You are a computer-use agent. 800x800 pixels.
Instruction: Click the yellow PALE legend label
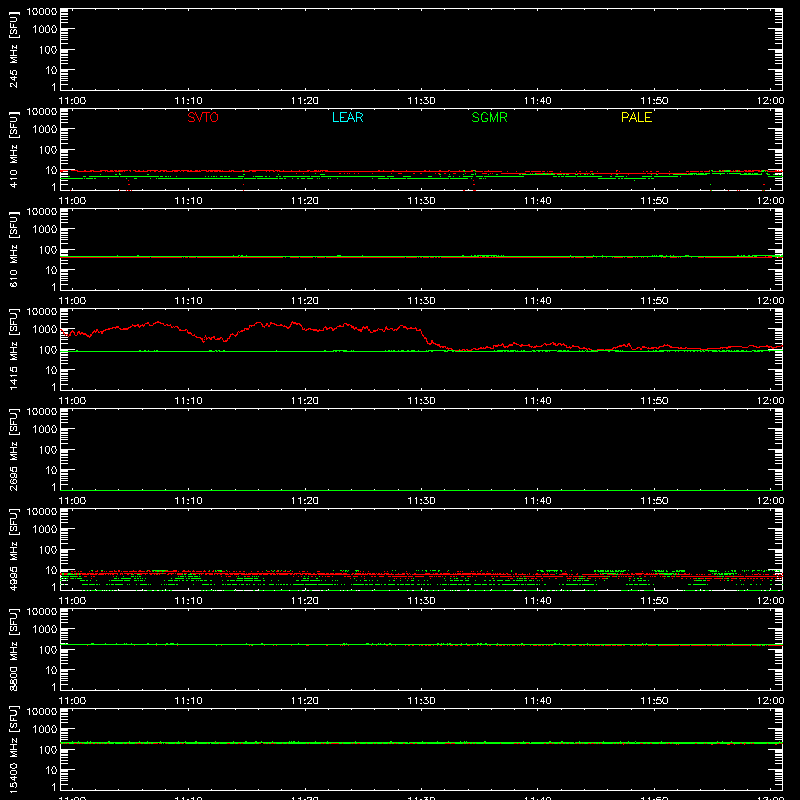(636, 117)
